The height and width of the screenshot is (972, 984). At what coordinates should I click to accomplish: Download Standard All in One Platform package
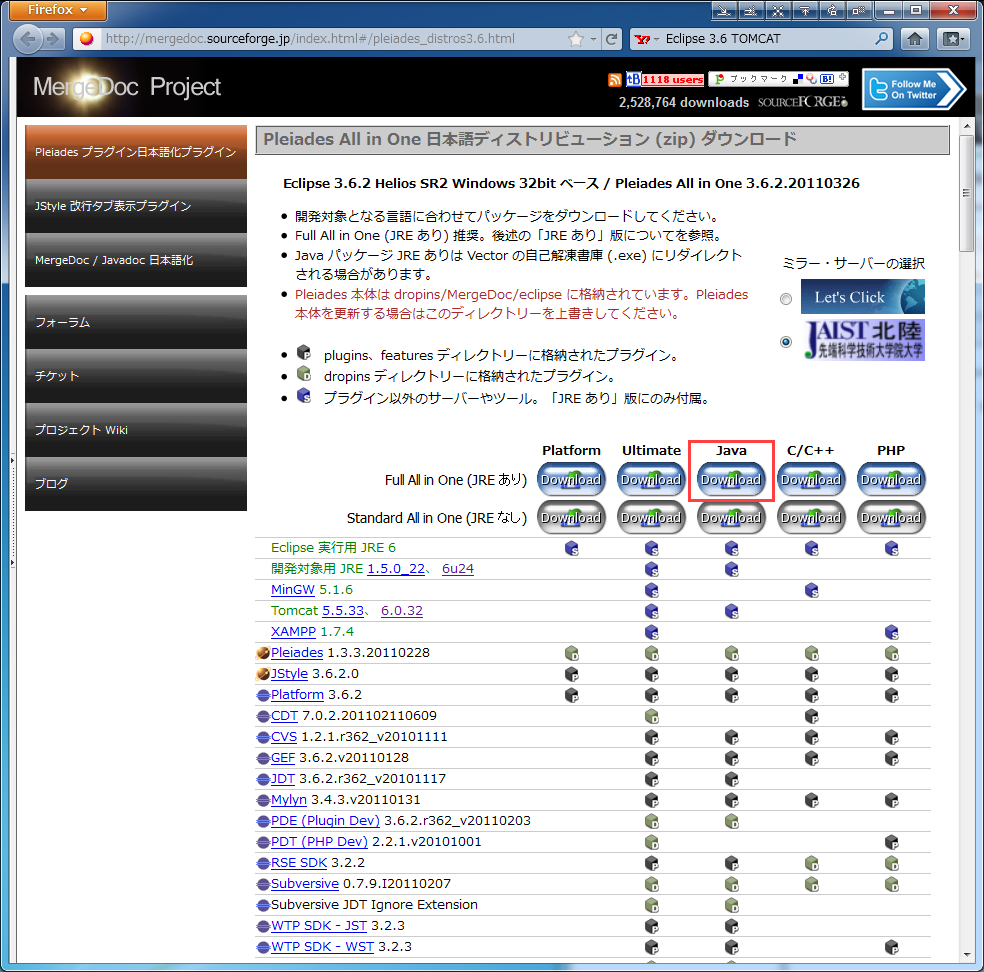coord(571,518)
